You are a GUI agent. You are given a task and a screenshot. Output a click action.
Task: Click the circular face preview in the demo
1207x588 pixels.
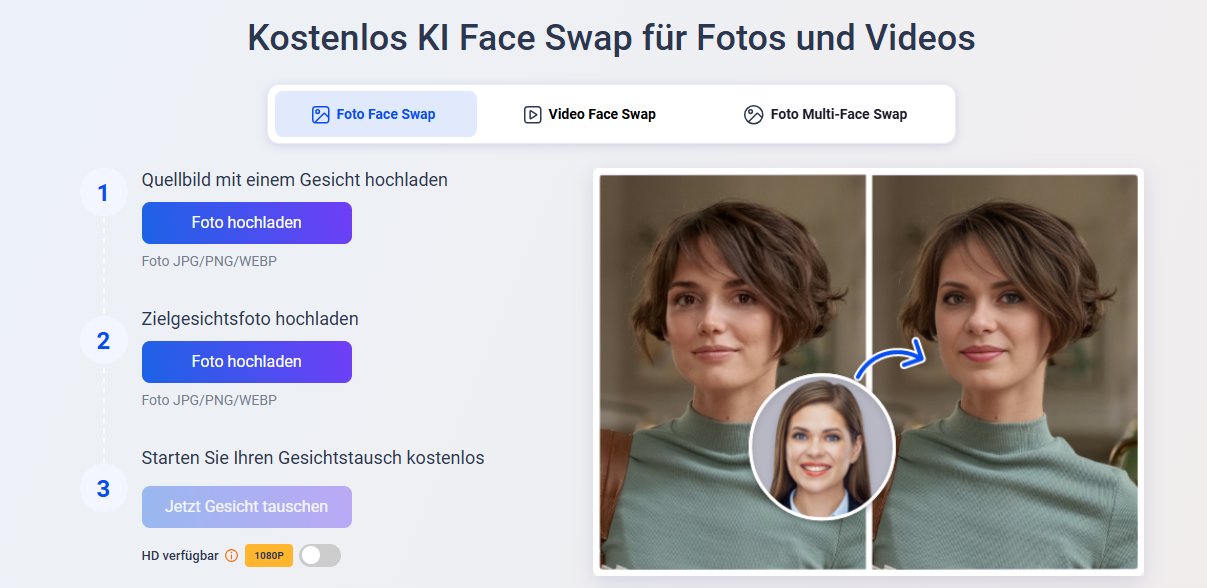point(822,447)
